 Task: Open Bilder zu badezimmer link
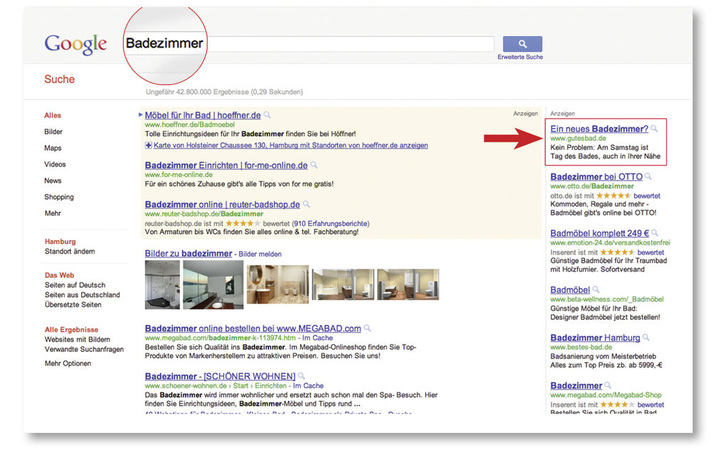point(188,253)
